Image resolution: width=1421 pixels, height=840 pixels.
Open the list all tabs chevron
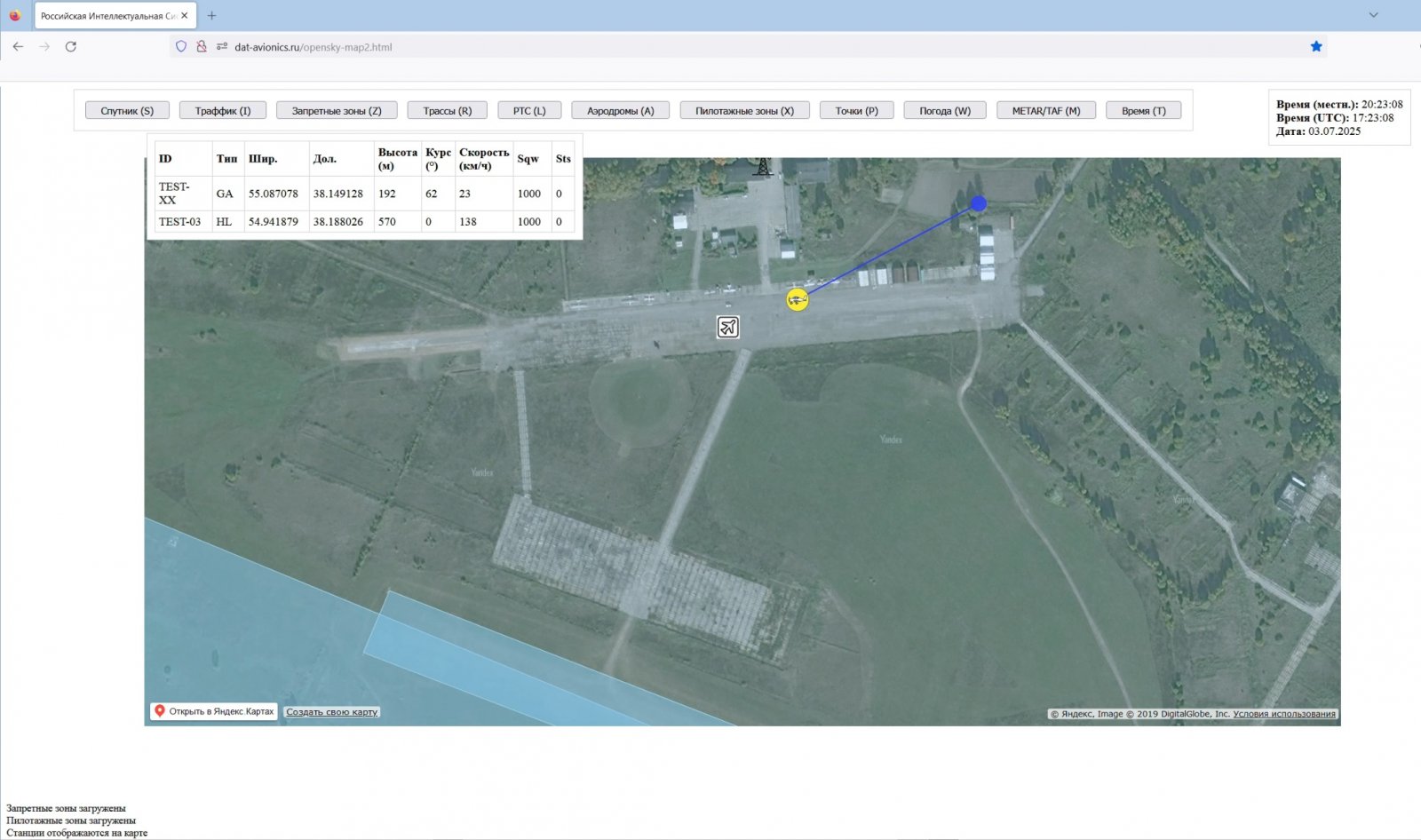[x=1373, y=15]
